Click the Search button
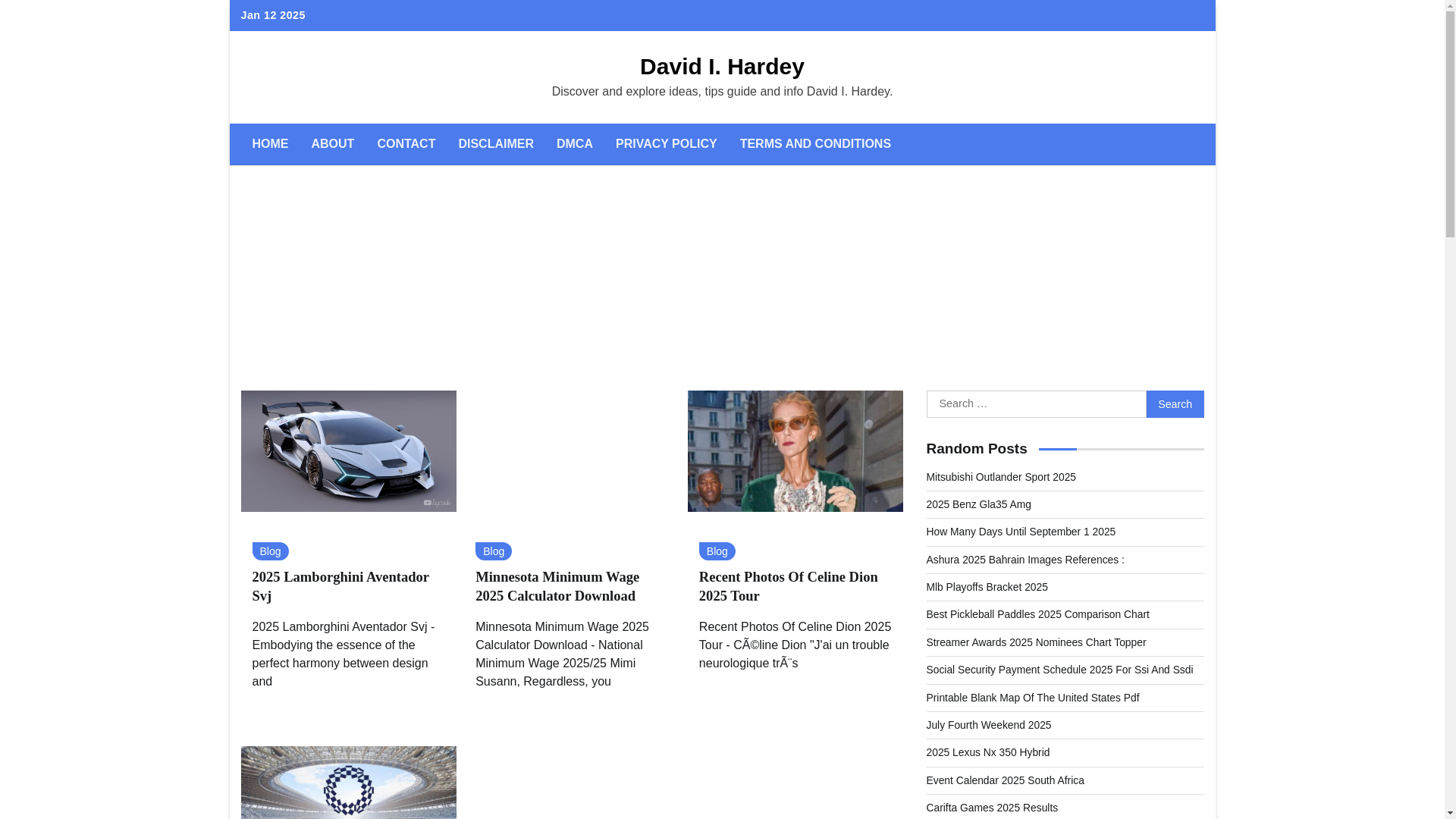Image resolution: width=1456 pixels, height=819 pixels. [x=1175, y=404]
